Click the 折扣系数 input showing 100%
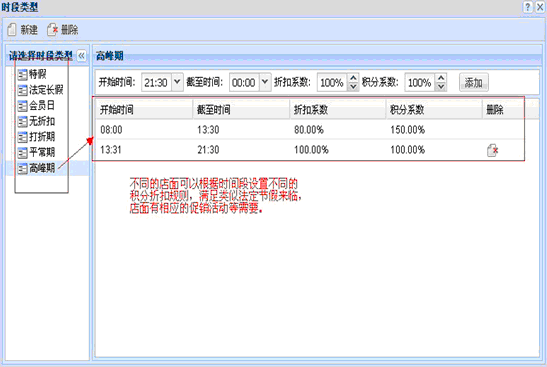 [332, 82]
